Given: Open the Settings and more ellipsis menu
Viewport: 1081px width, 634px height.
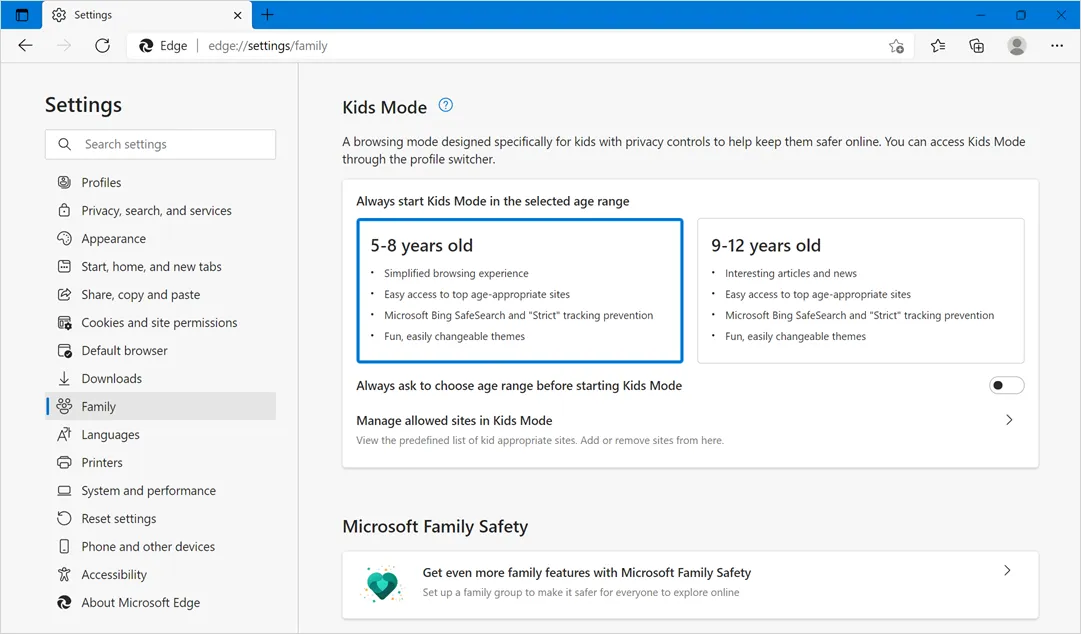Looking at the screenshot, I should click(x=1057, y=46).
